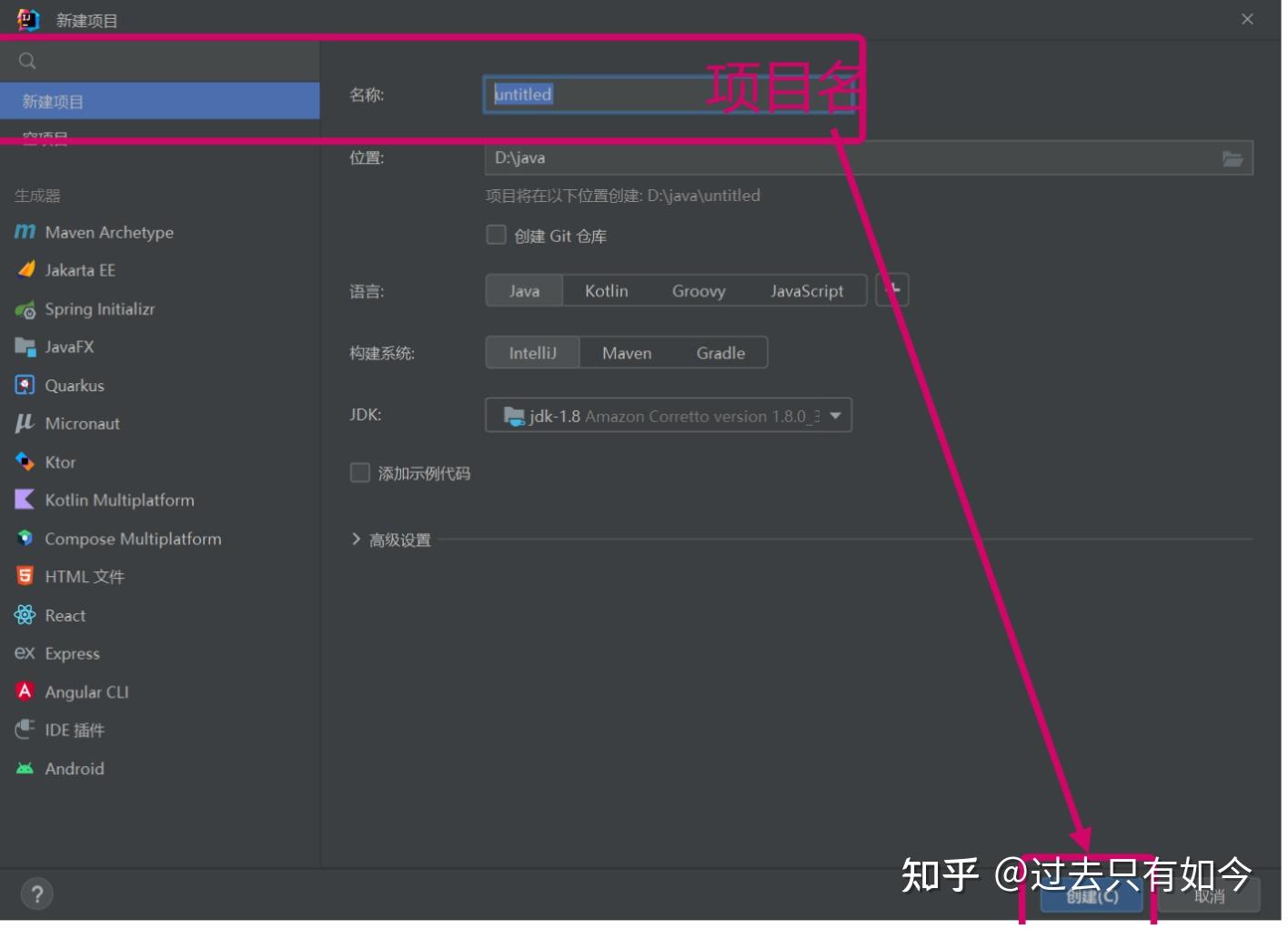Choose Maven build system
This screenshot has width=1288, height=929.
point(627,353)
